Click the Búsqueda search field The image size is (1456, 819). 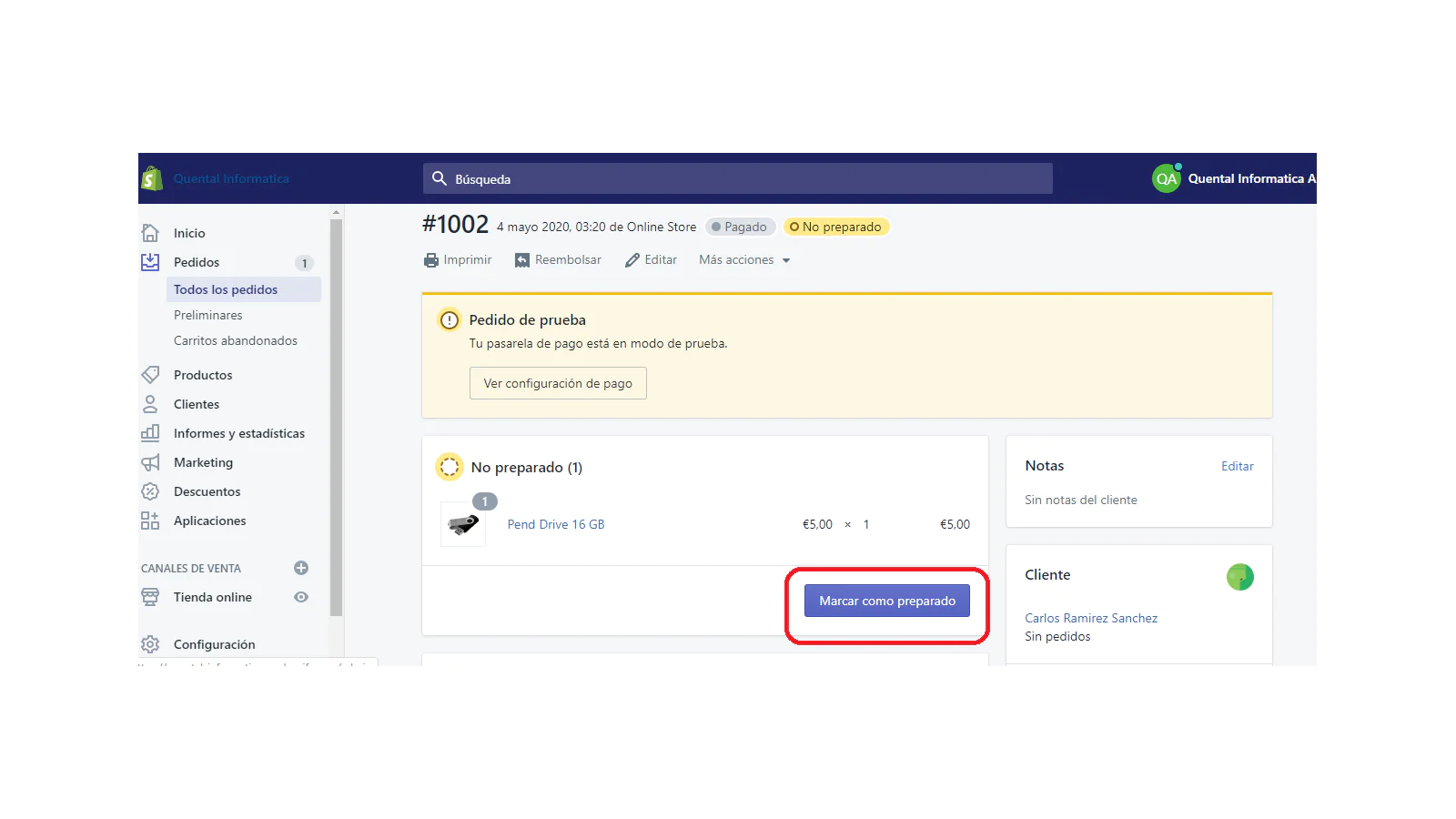(x=737, y=179)
